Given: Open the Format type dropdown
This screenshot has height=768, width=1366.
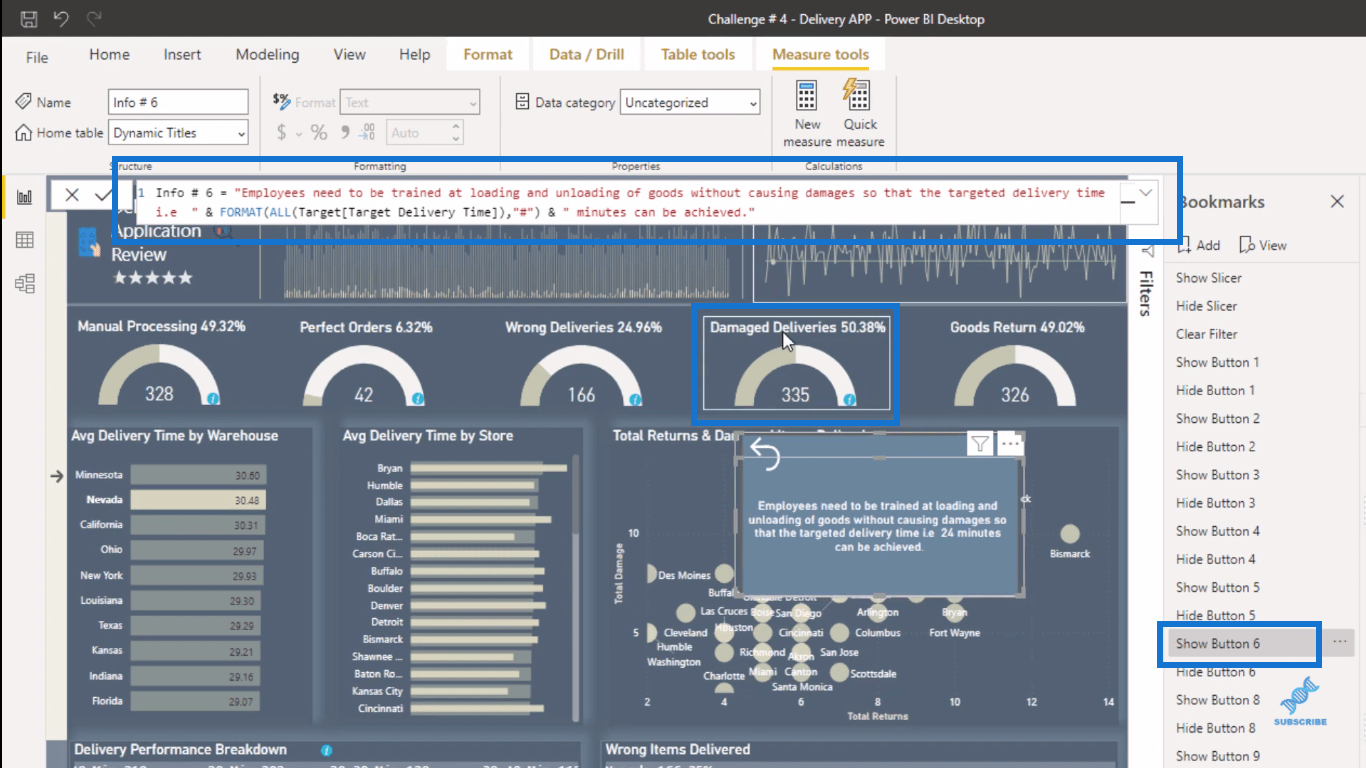Looking at the screenshot, I should pyautogui.click(x=473, y=102).
